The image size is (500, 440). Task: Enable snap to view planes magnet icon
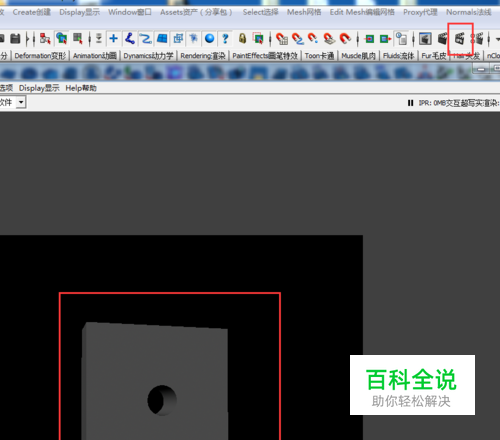pyautogui.click(x=329, y=39)
